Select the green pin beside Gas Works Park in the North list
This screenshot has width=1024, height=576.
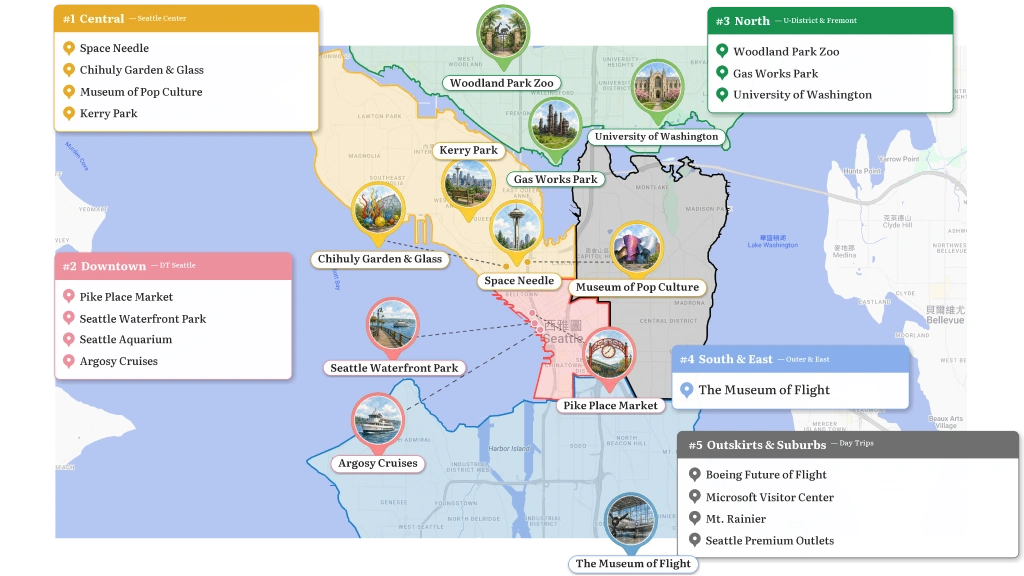[722, 72]
